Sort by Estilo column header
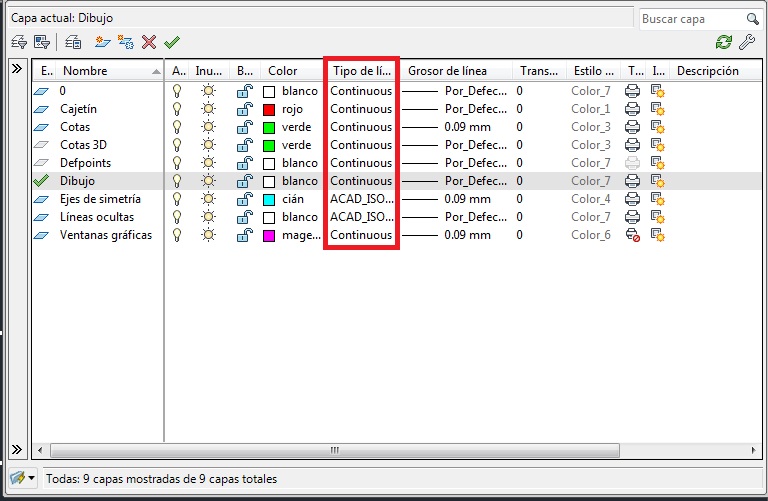The height and width of the screenshot is (501, 768). coord(593,71)
